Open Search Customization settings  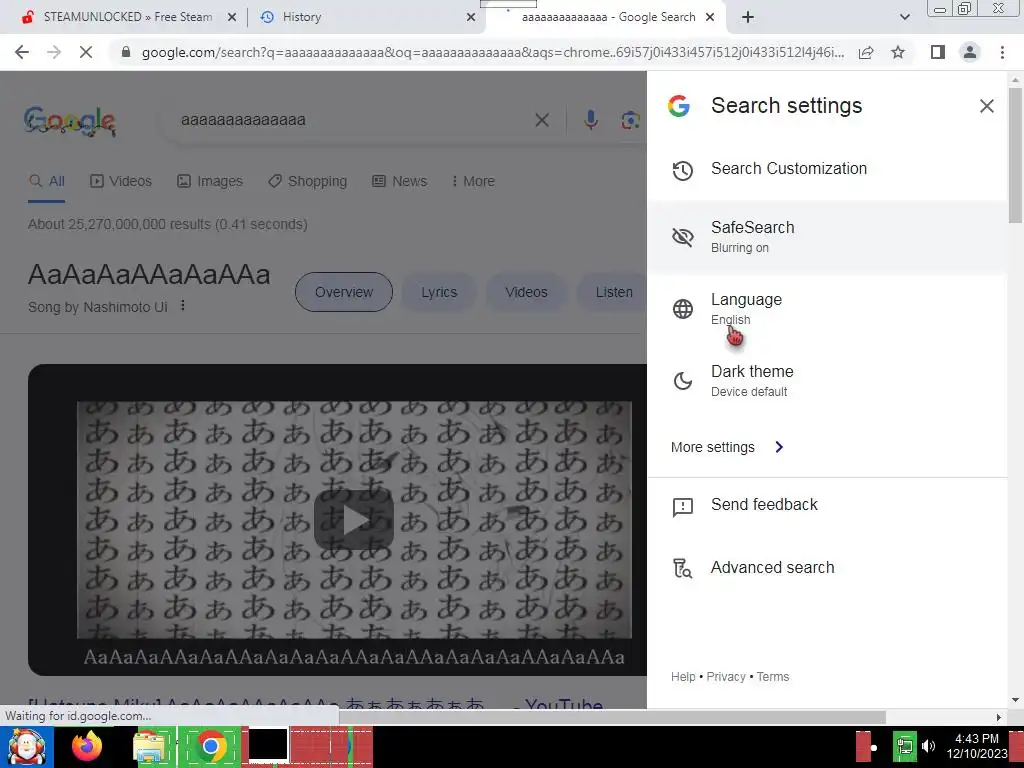point(827,168)
